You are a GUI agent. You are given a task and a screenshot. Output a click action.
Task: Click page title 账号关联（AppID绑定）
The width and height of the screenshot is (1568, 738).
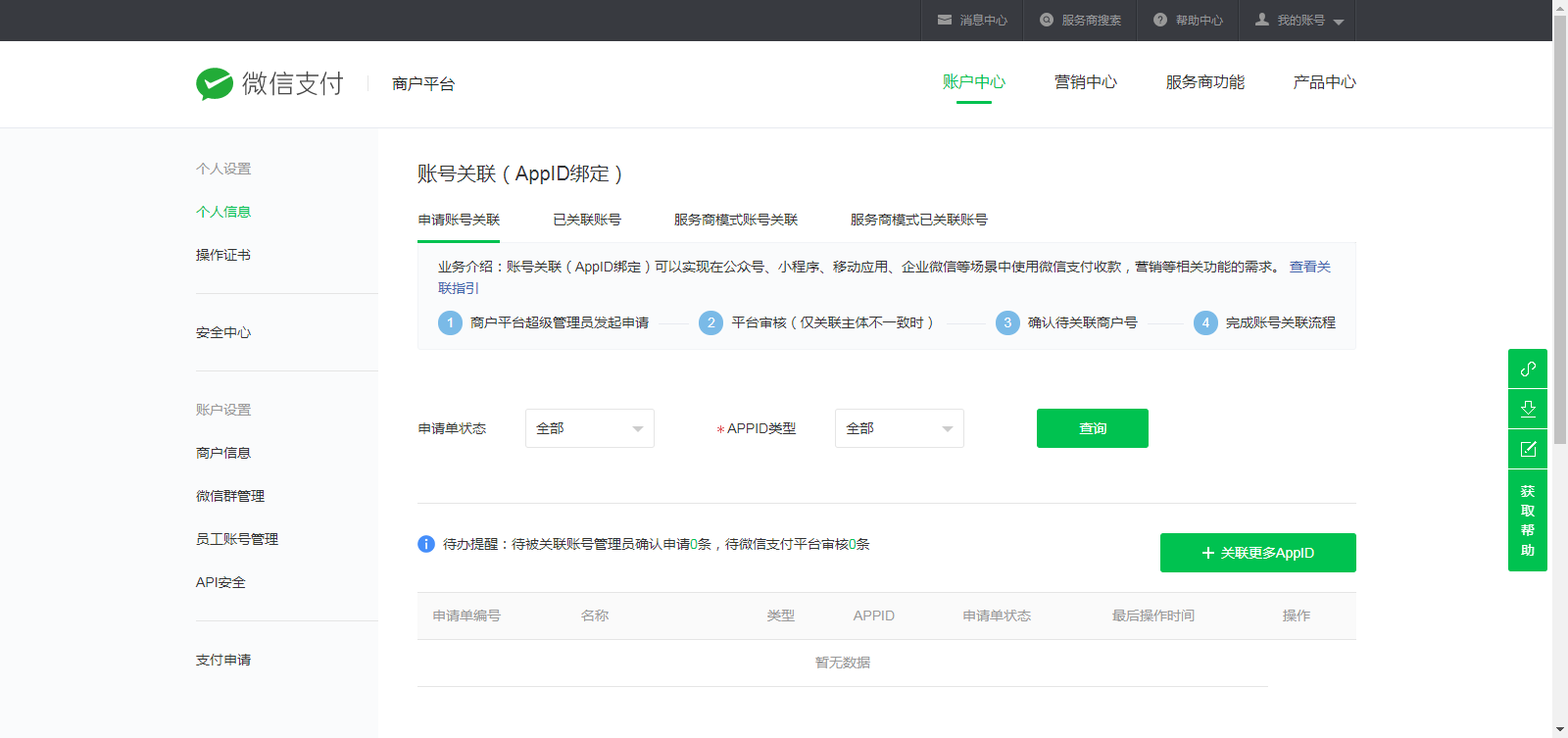point(520,173)
